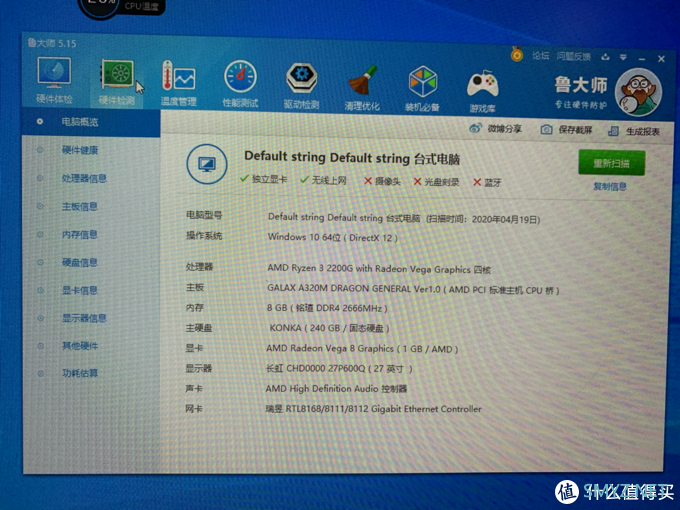The height and width of the screenshot is (510, 680).
Task: Click the 8 GB DDR4 2666MHz memory text
Action: (x=327, y=308)
